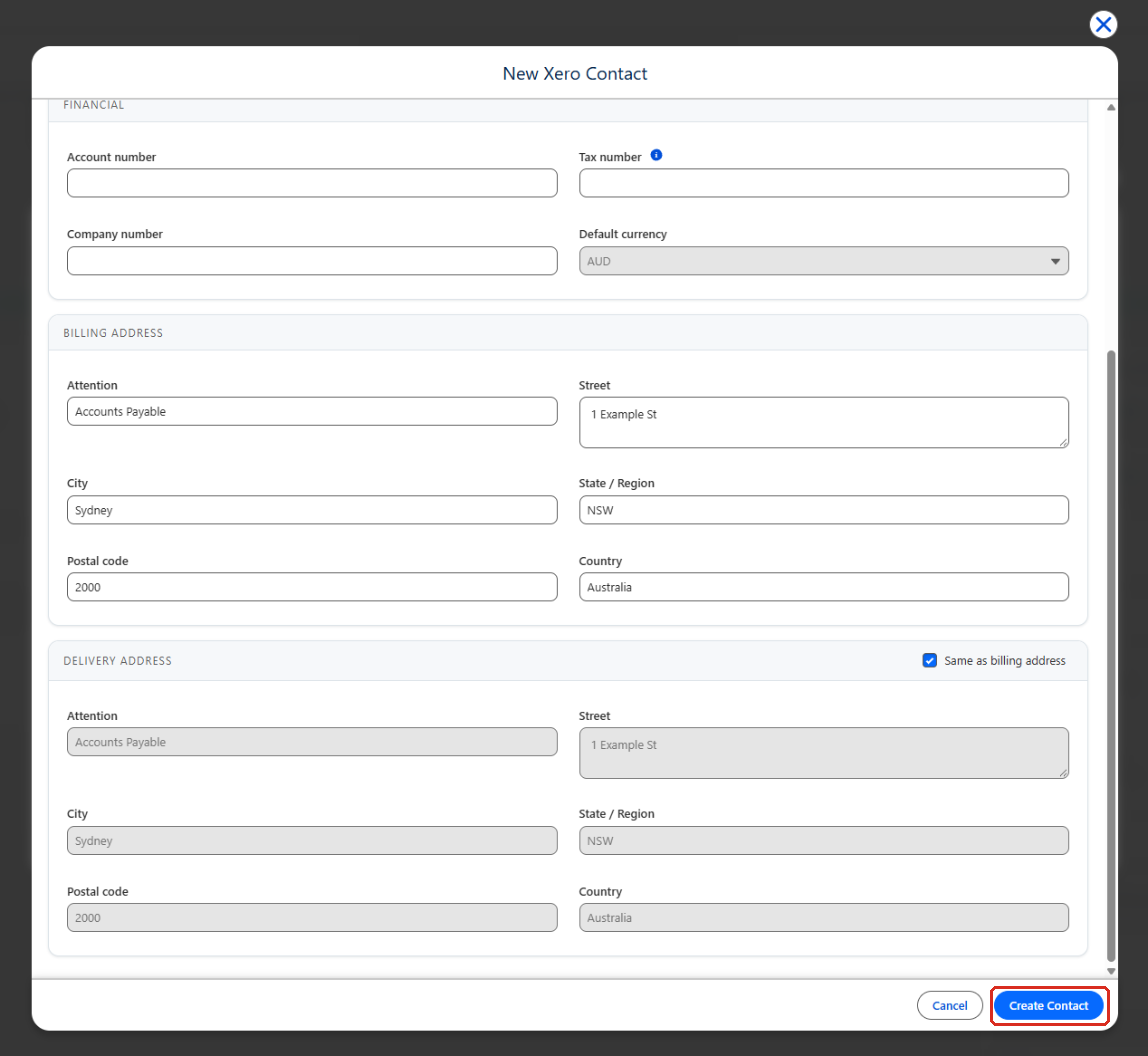Click delivery Street field 1 Example St
Viewport: 1148px width, 1056px height.
coord(824,753)
